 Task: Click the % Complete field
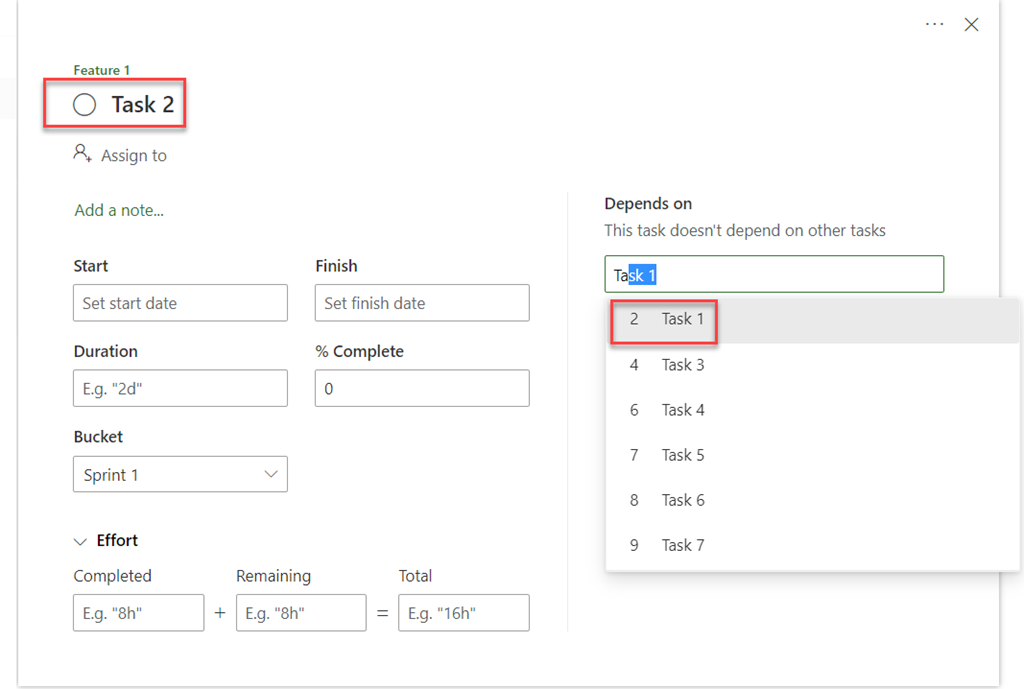click(421, 388)
